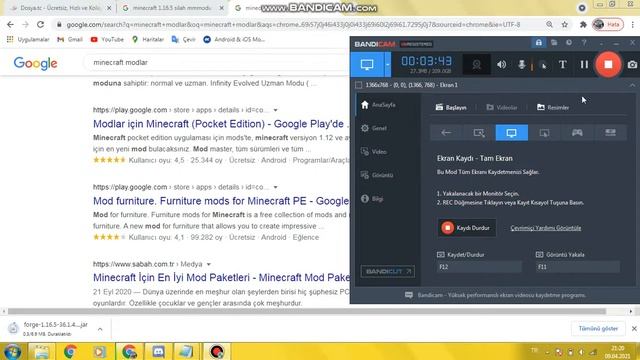Click the back arrow mode button in Bandicam
Screen dimensions: 640x360
[x=446, y=133]
